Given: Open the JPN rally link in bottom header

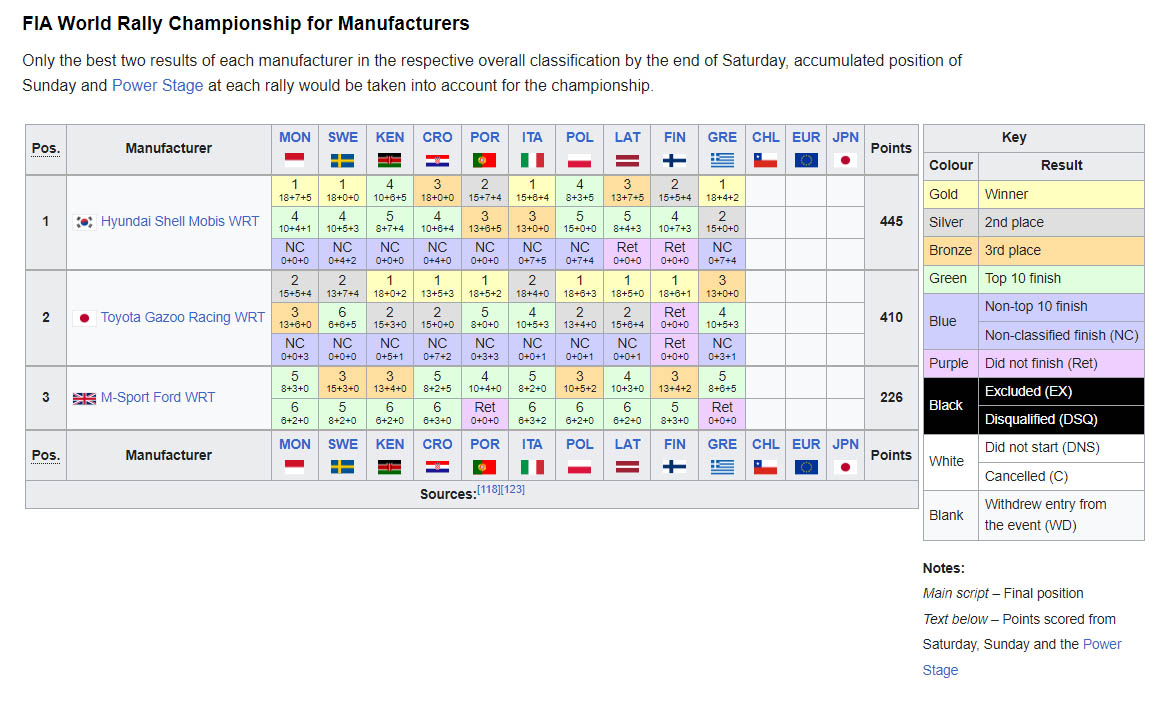Looking at the screenshot, I should (846, 444).
